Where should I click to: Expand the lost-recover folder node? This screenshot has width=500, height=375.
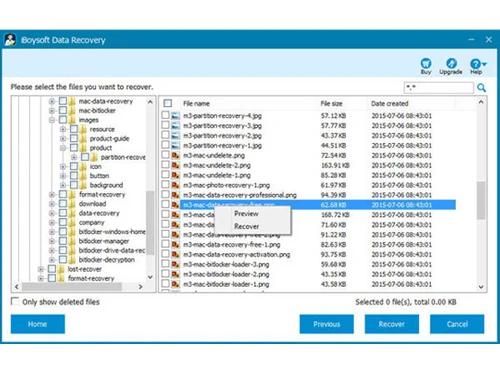(41, 269)
